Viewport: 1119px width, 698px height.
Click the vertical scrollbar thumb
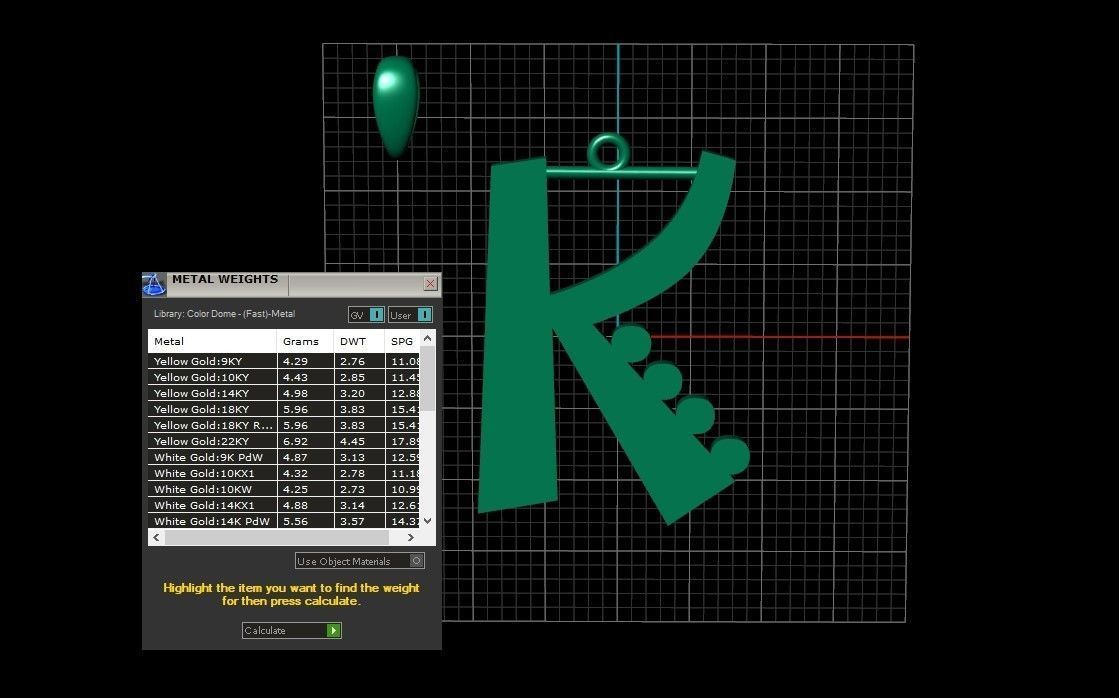coord(427,378)
